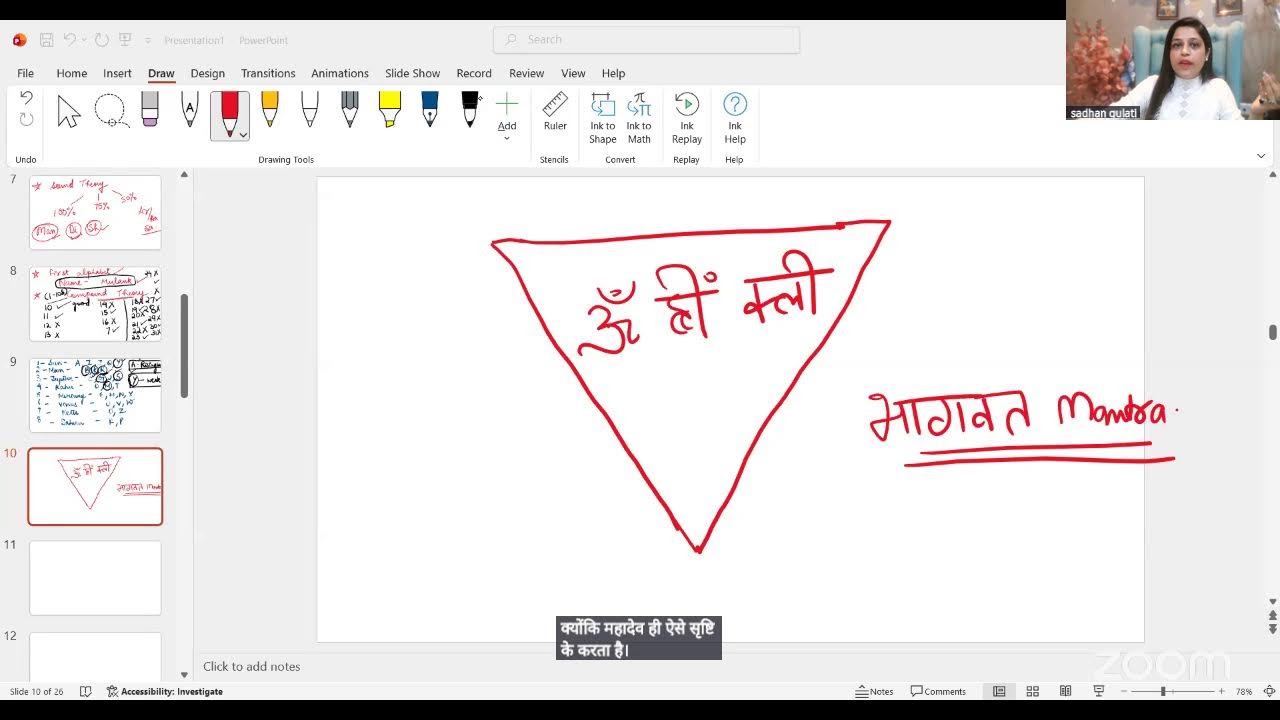Click to add notes field

point(251,666)
